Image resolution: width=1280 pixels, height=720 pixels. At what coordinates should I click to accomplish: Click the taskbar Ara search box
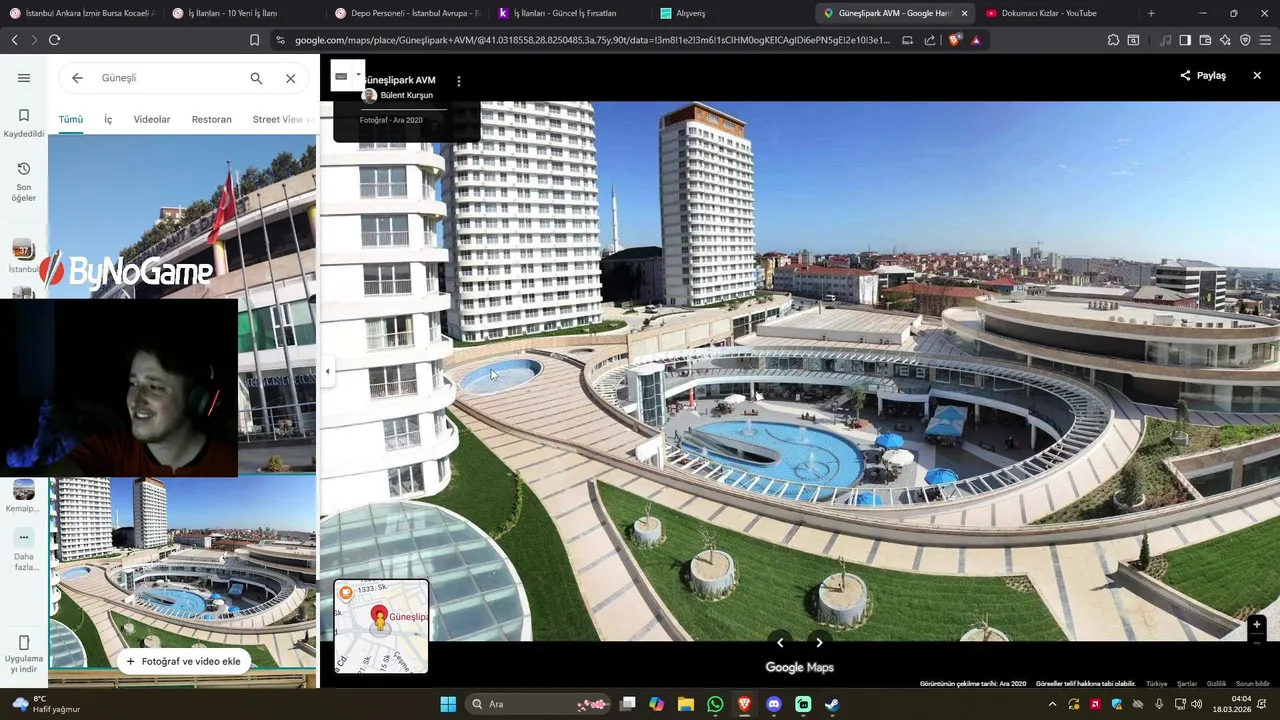point(538,704)
